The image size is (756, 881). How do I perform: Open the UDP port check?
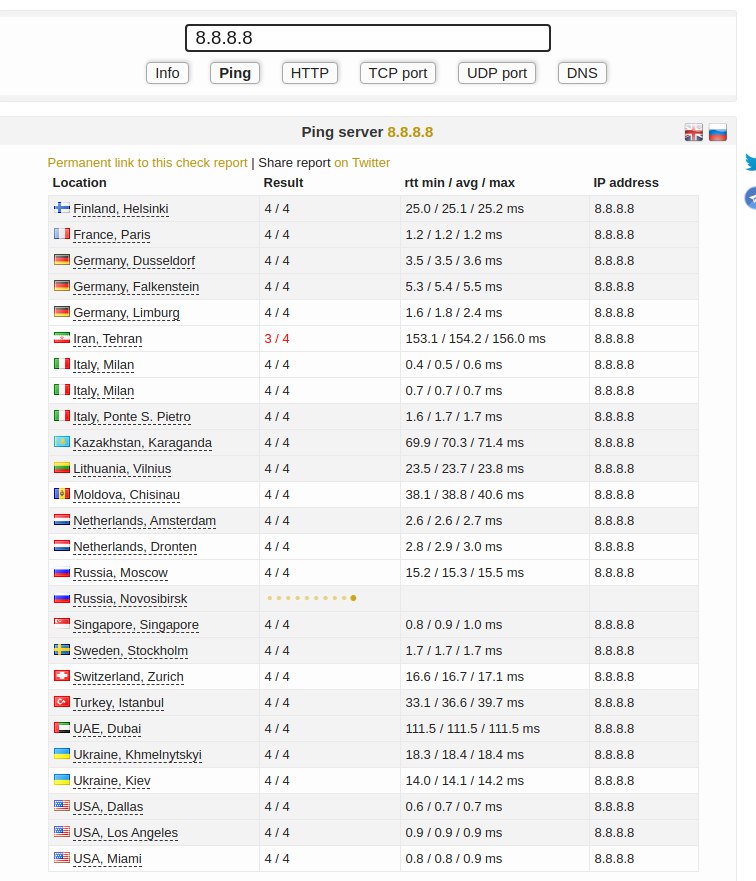[x=497, y=73]
